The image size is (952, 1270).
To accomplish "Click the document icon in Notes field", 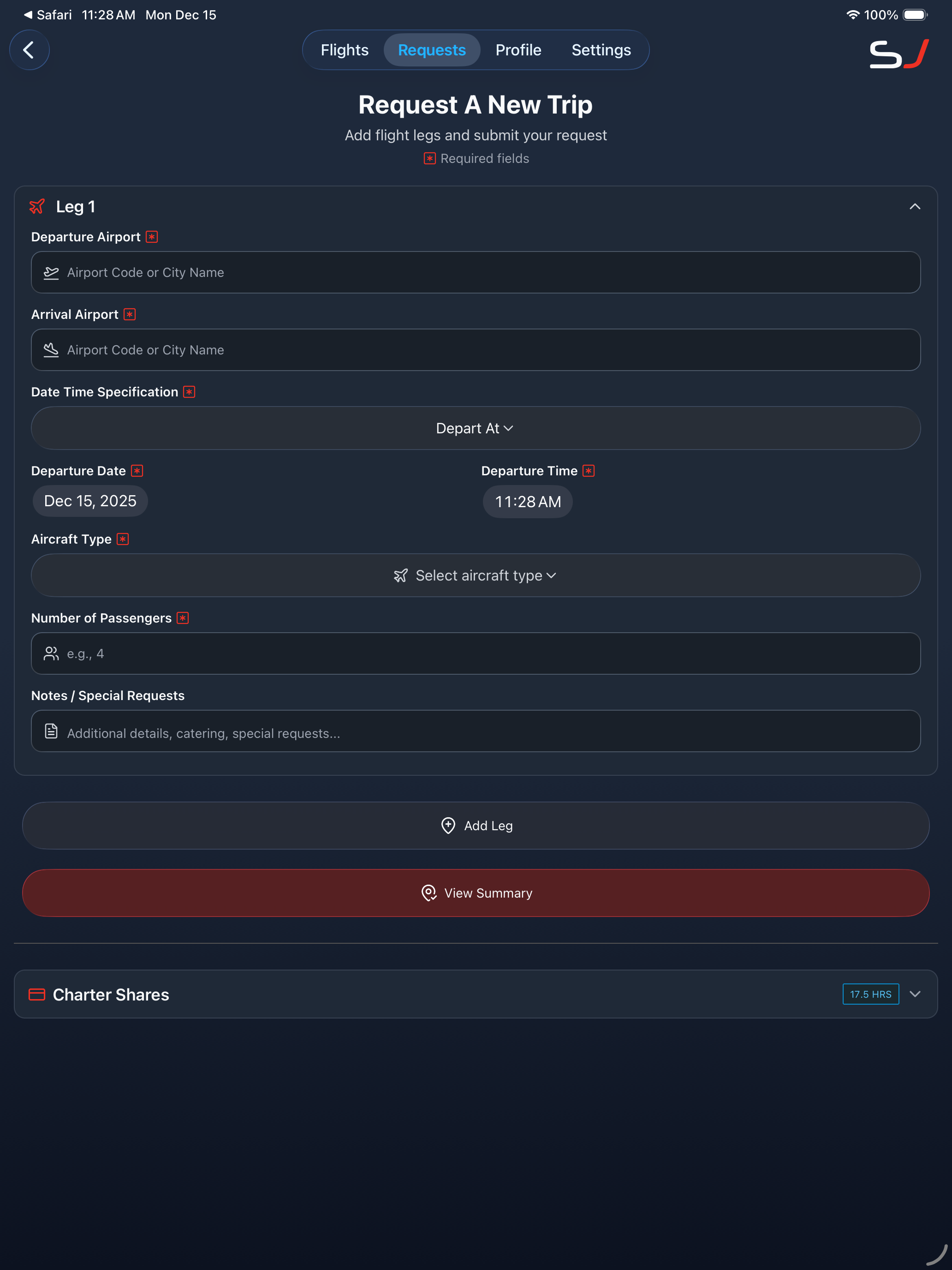I will point(51,731).
